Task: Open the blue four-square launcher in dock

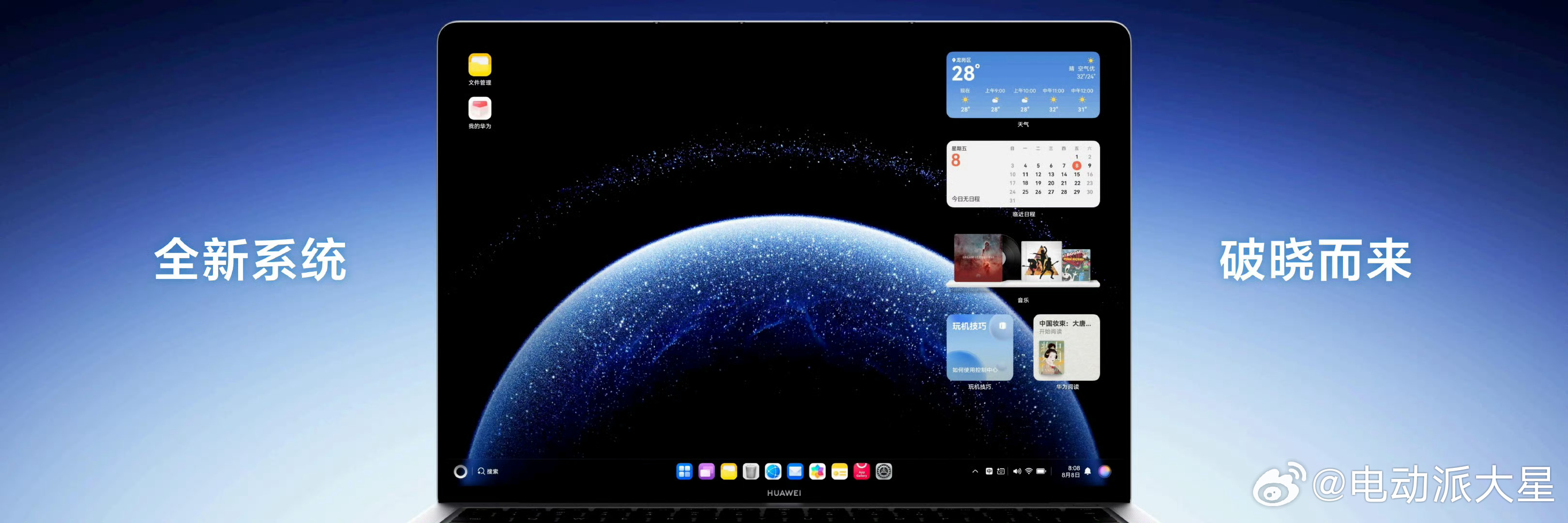Action: point(684,471)
